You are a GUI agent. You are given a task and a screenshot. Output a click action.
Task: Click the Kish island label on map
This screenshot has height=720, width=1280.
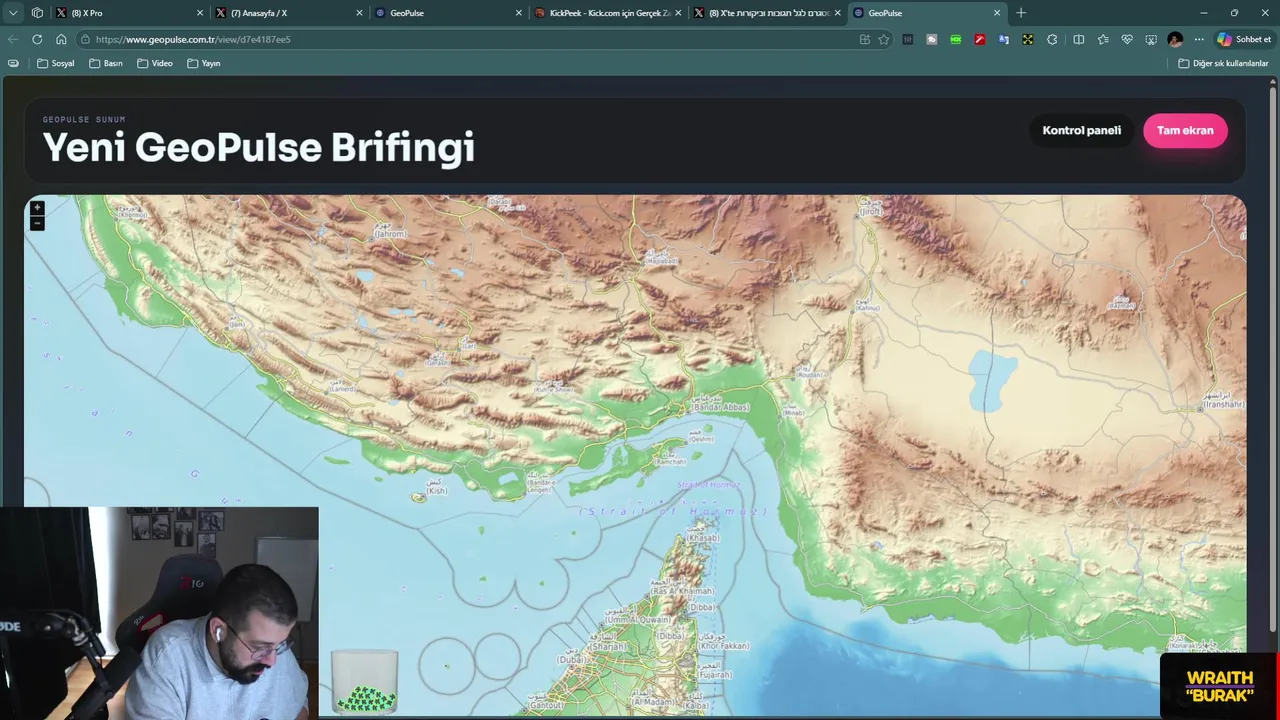click(436, 488)
